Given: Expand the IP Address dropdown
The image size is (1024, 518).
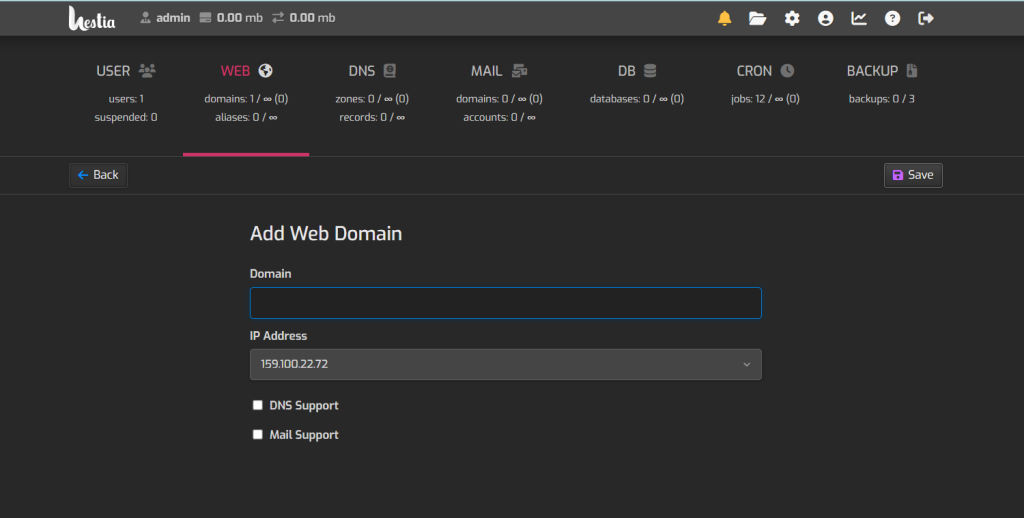Looking at the screenshot, I should [505, 364].
